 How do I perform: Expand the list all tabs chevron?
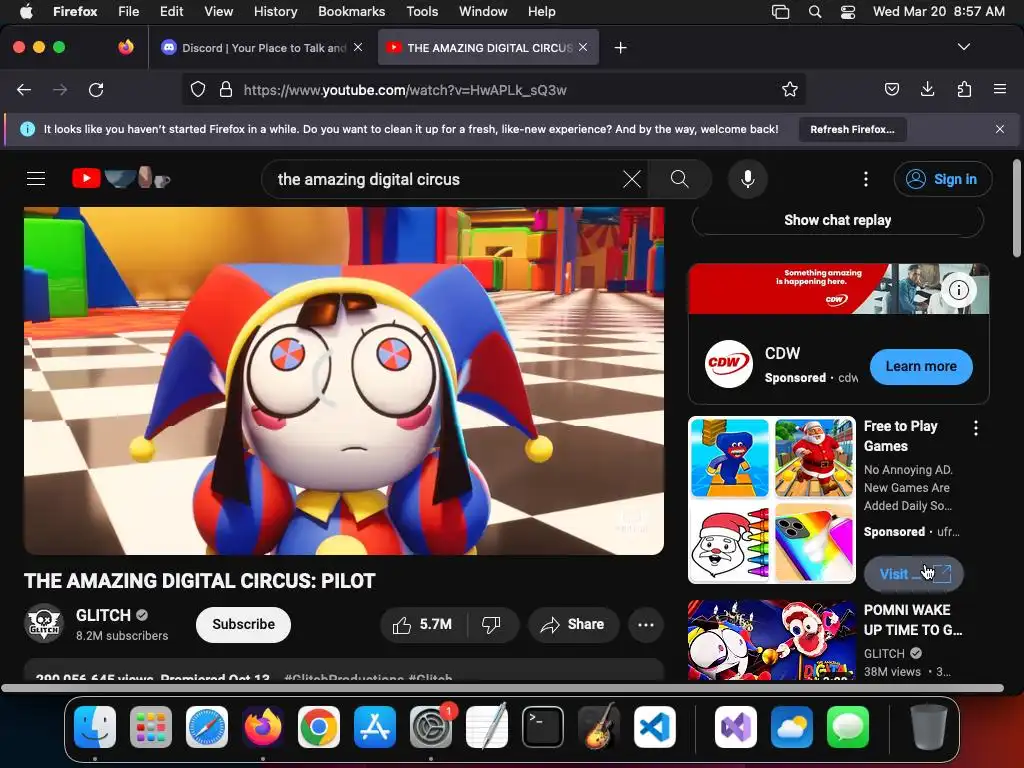point(964,47)
